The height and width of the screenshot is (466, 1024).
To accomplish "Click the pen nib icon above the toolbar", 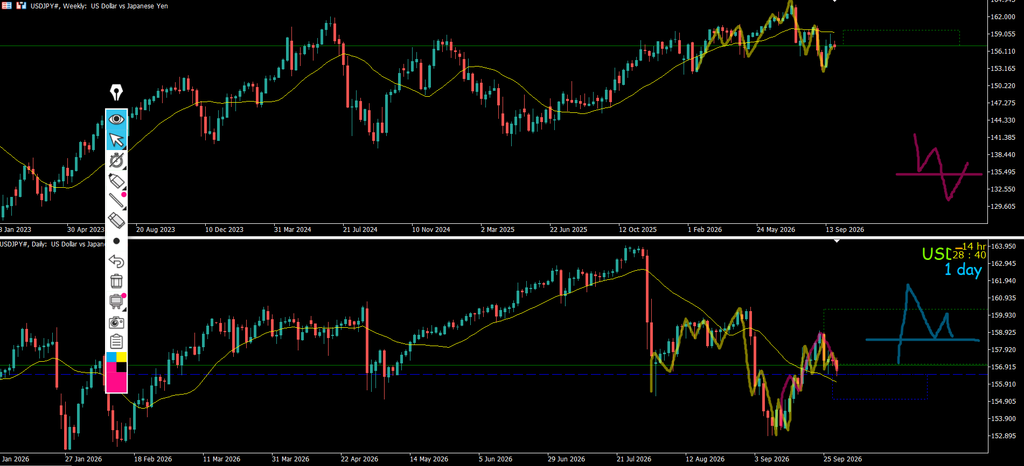I will coord(116,92).
